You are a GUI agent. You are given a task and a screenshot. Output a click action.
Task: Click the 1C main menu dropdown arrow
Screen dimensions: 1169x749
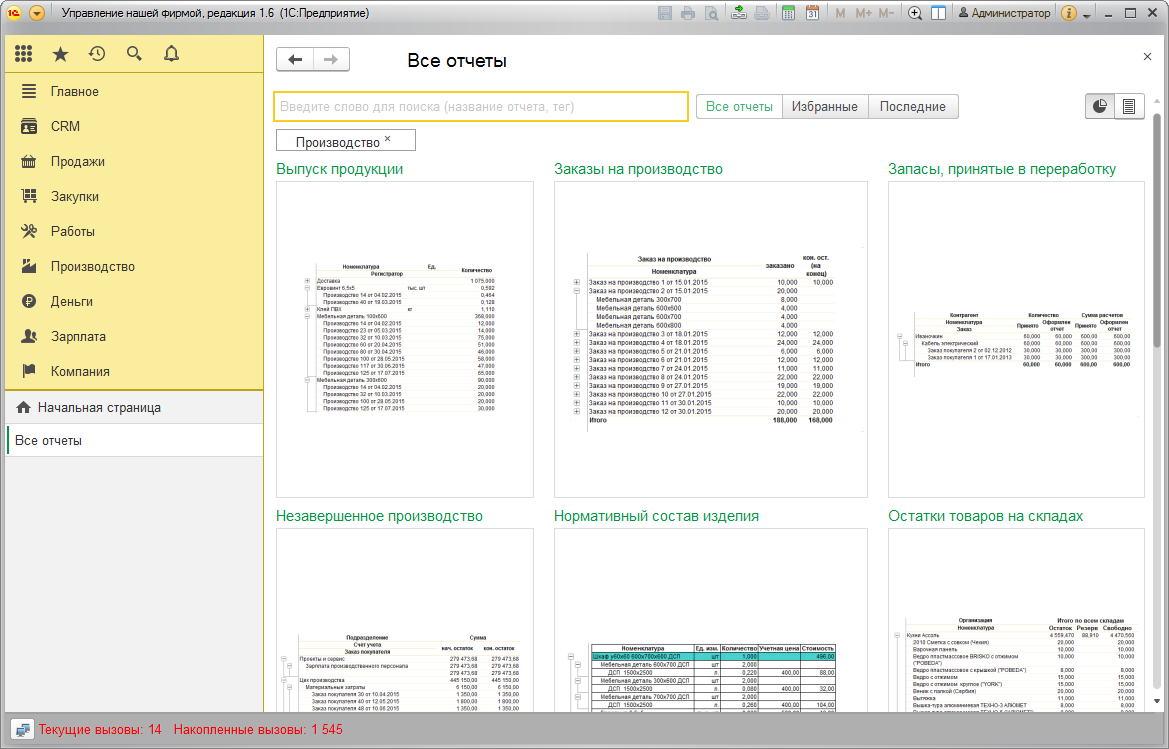pos(37,13)
